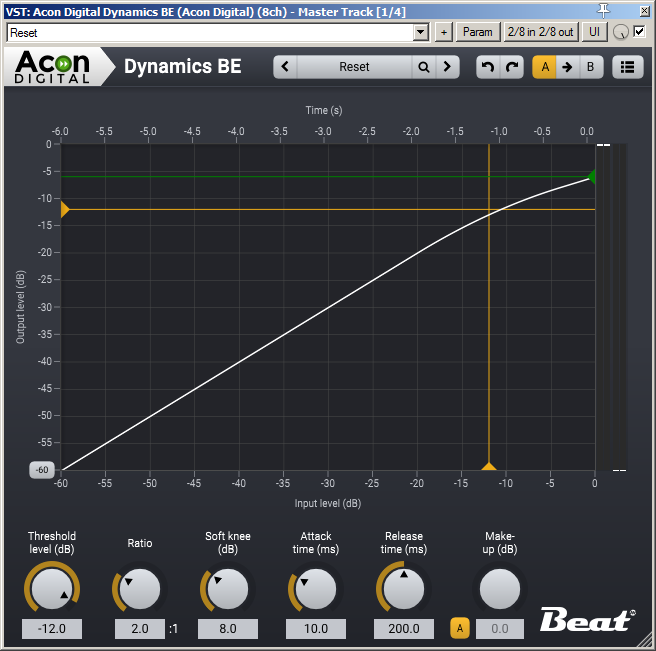This screenshot has width=656, height=651.
Task: Undo the last change
Action: tap(488, 67)
